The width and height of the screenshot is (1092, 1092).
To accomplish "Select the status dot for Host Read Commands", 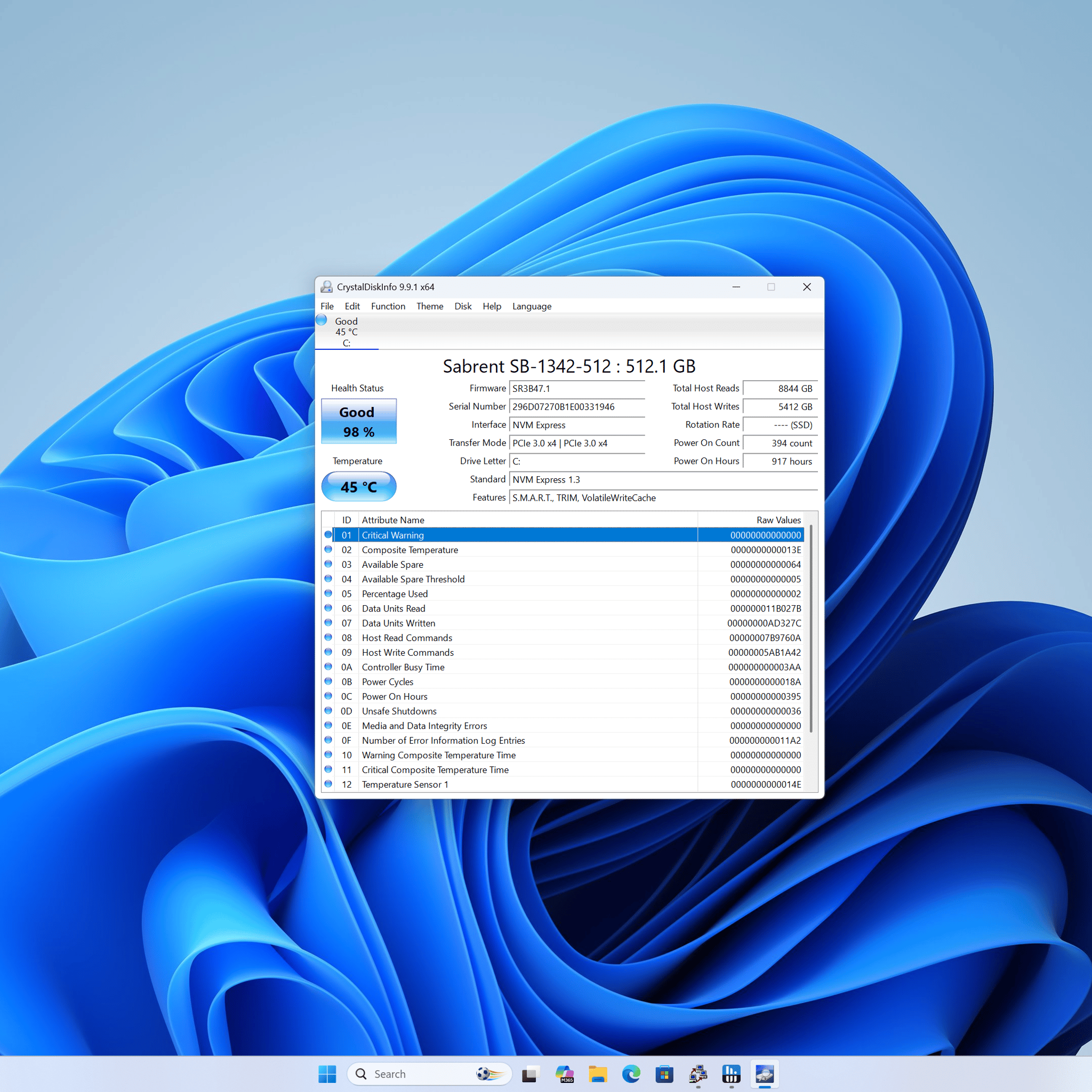I will point(328,638).
